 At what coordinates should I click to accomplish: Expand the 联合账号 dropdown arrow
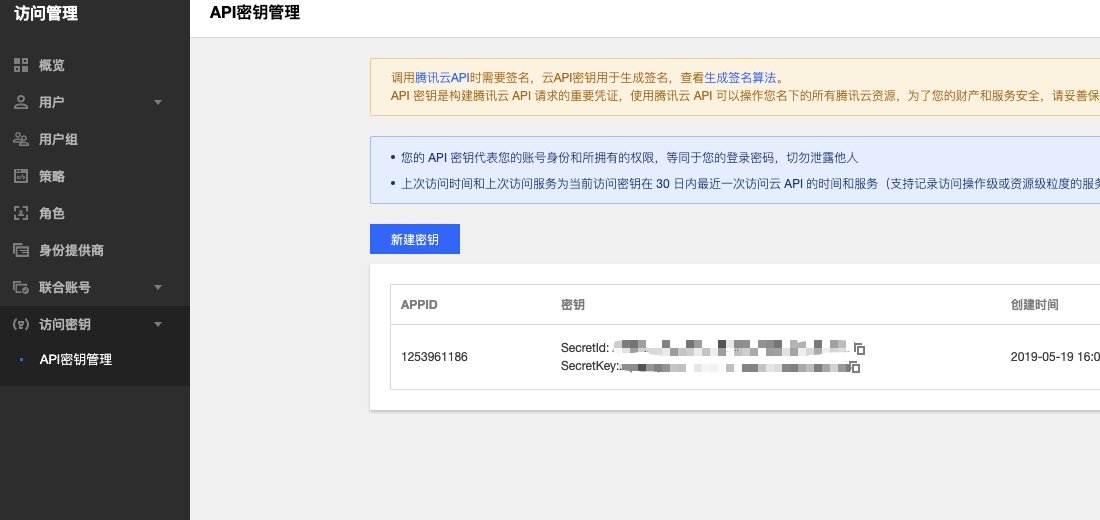tap(158, 287)
